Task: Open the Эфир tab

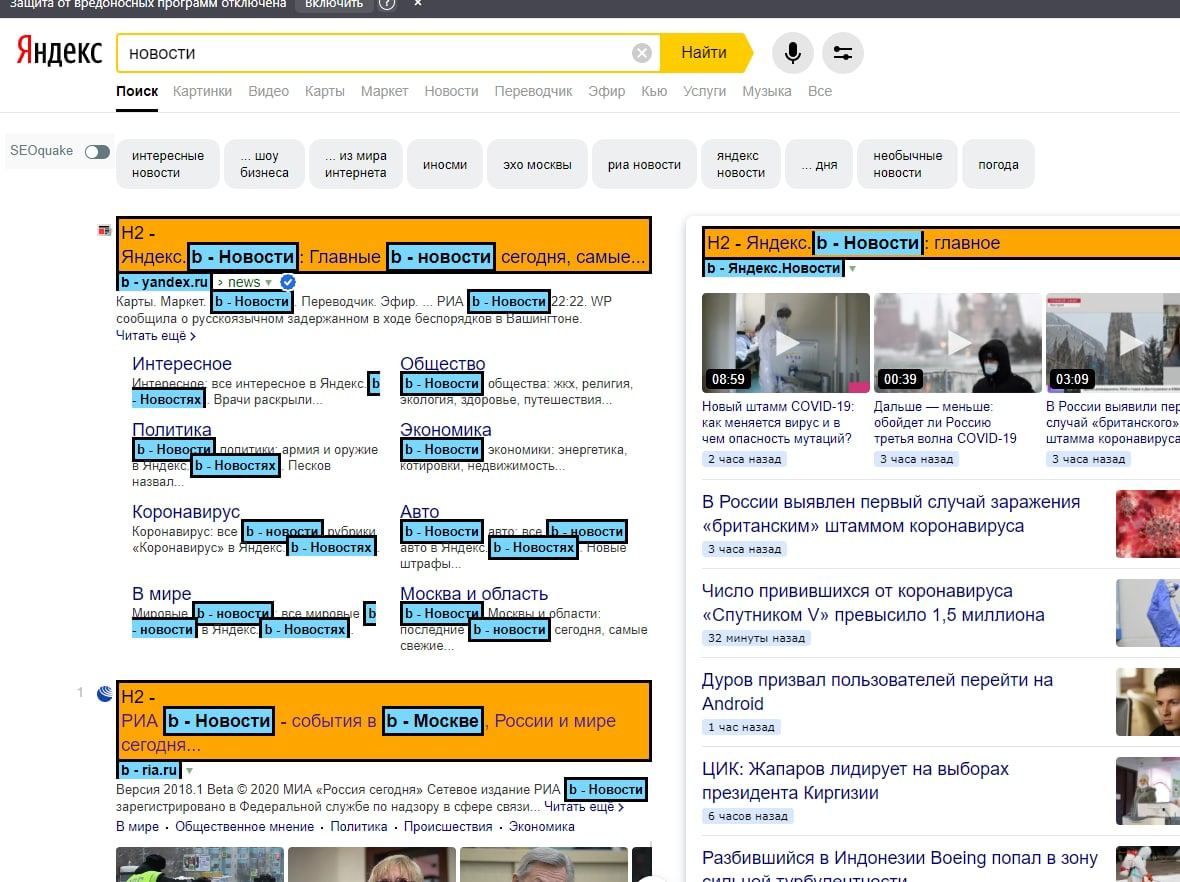Action: pos(607,91)
